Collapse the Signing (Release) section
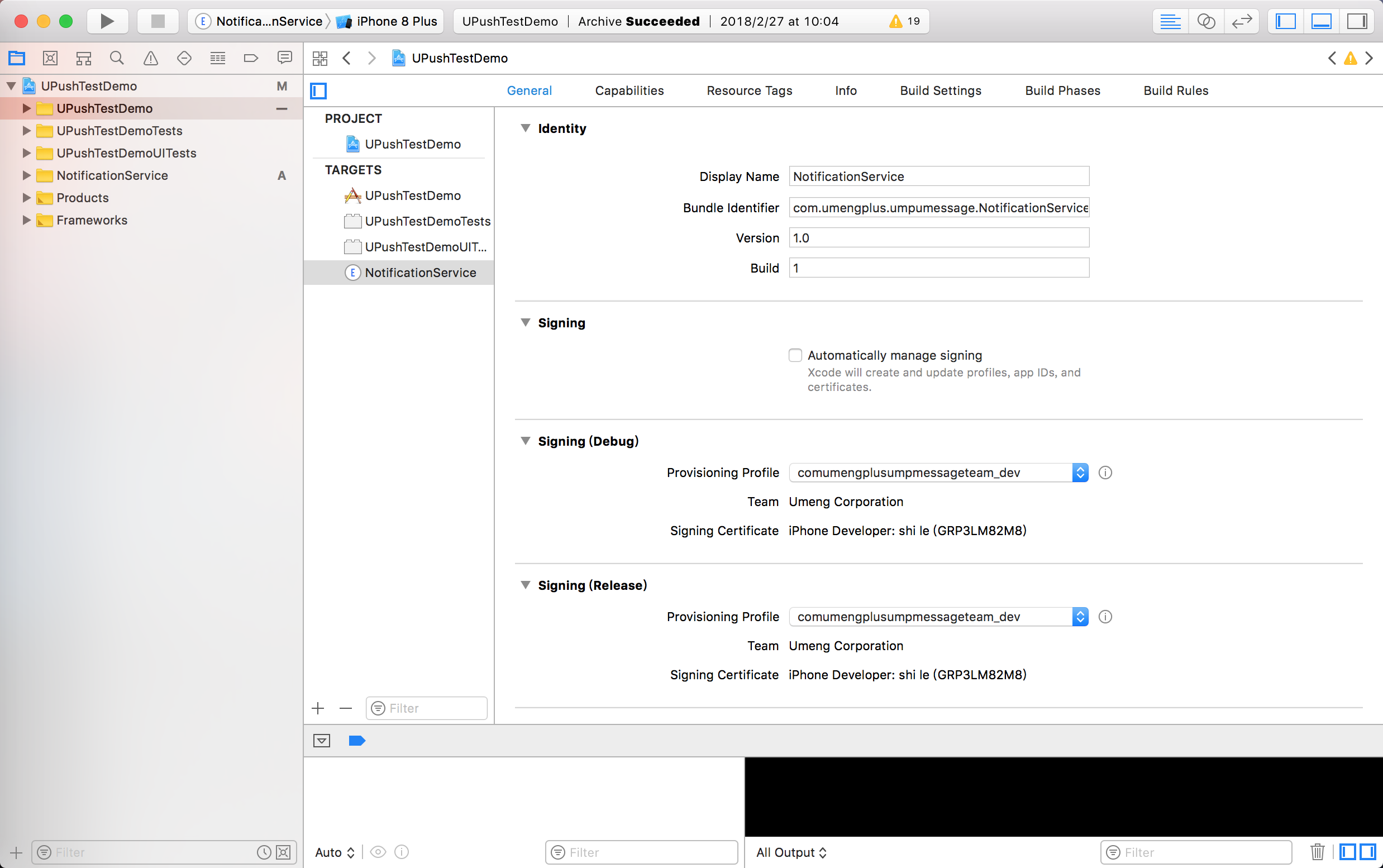 [x=525, y=585]
